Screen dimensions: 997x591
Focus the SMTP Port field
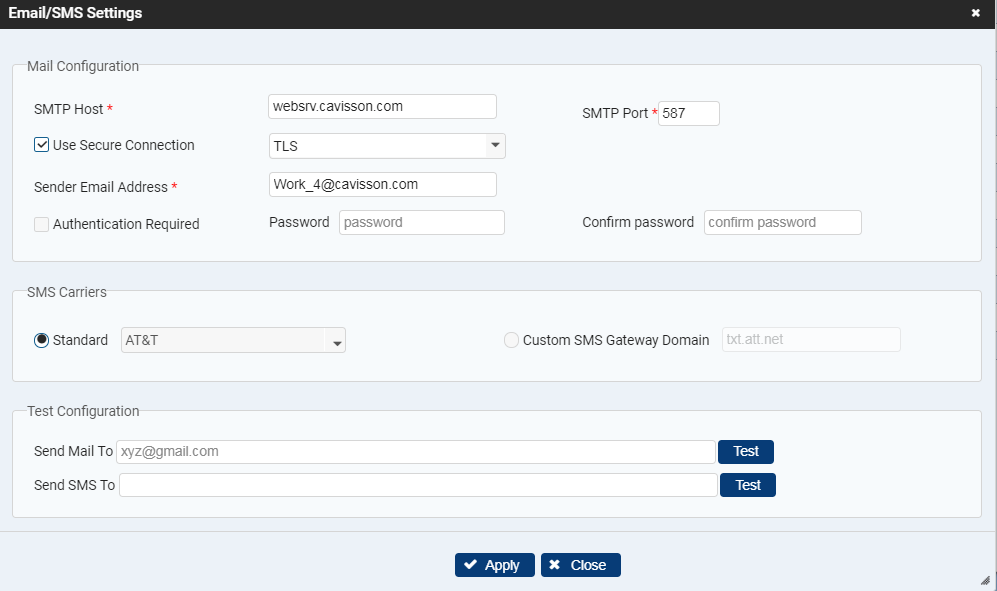(x=689, y=113)
